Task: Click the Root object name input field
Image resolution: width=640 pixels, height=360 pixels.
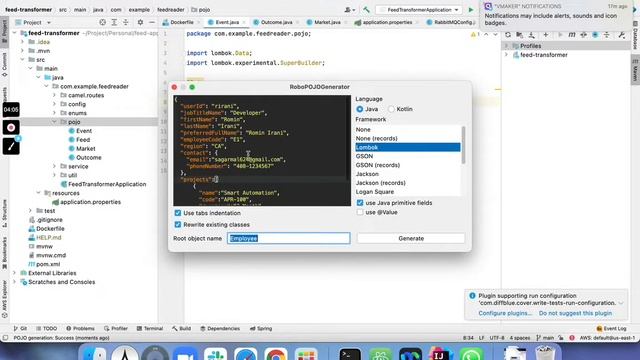Action: click(289, 238)
